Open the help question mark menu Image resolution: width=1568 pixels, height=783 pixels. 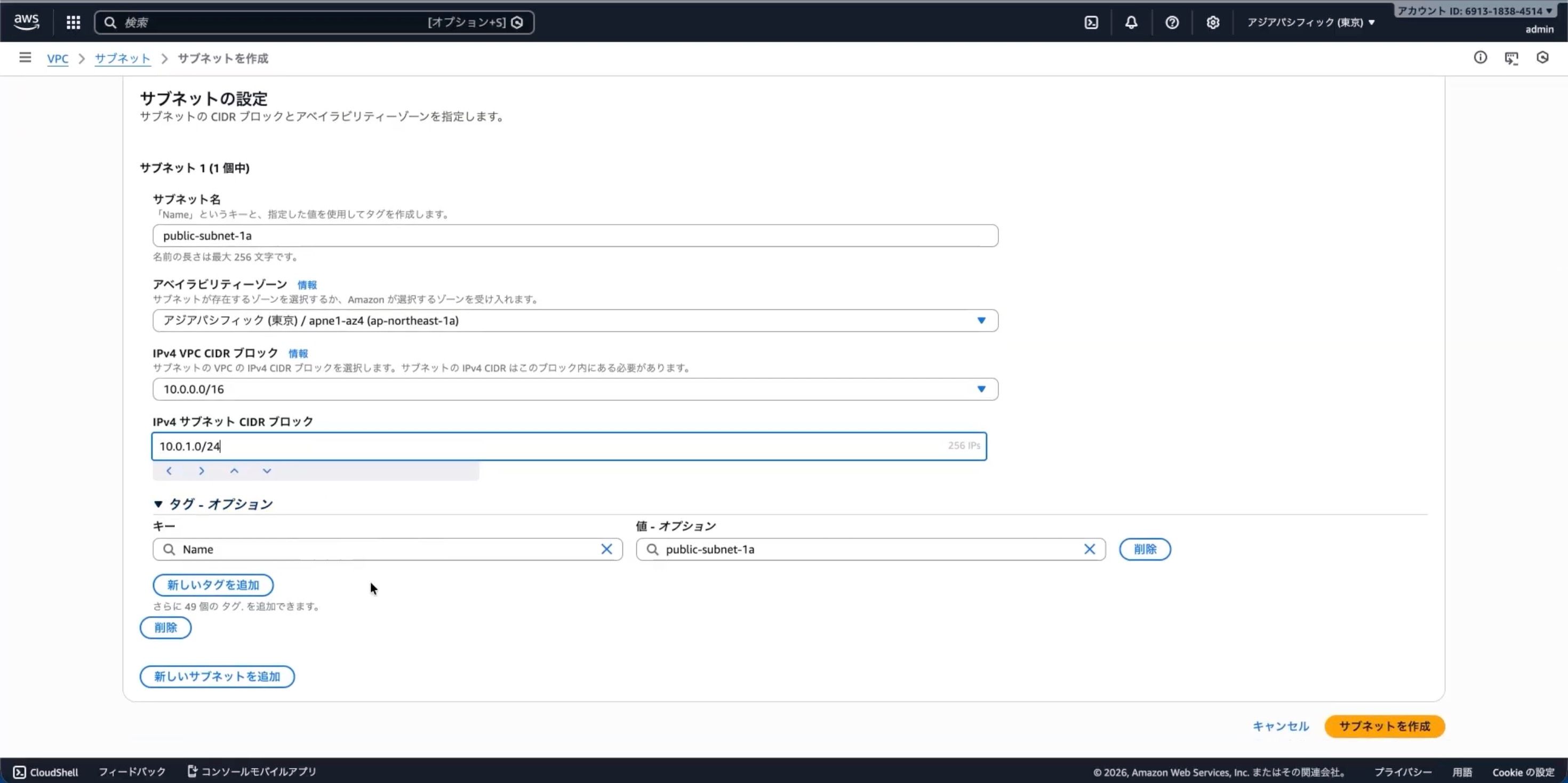(1172, 22)
